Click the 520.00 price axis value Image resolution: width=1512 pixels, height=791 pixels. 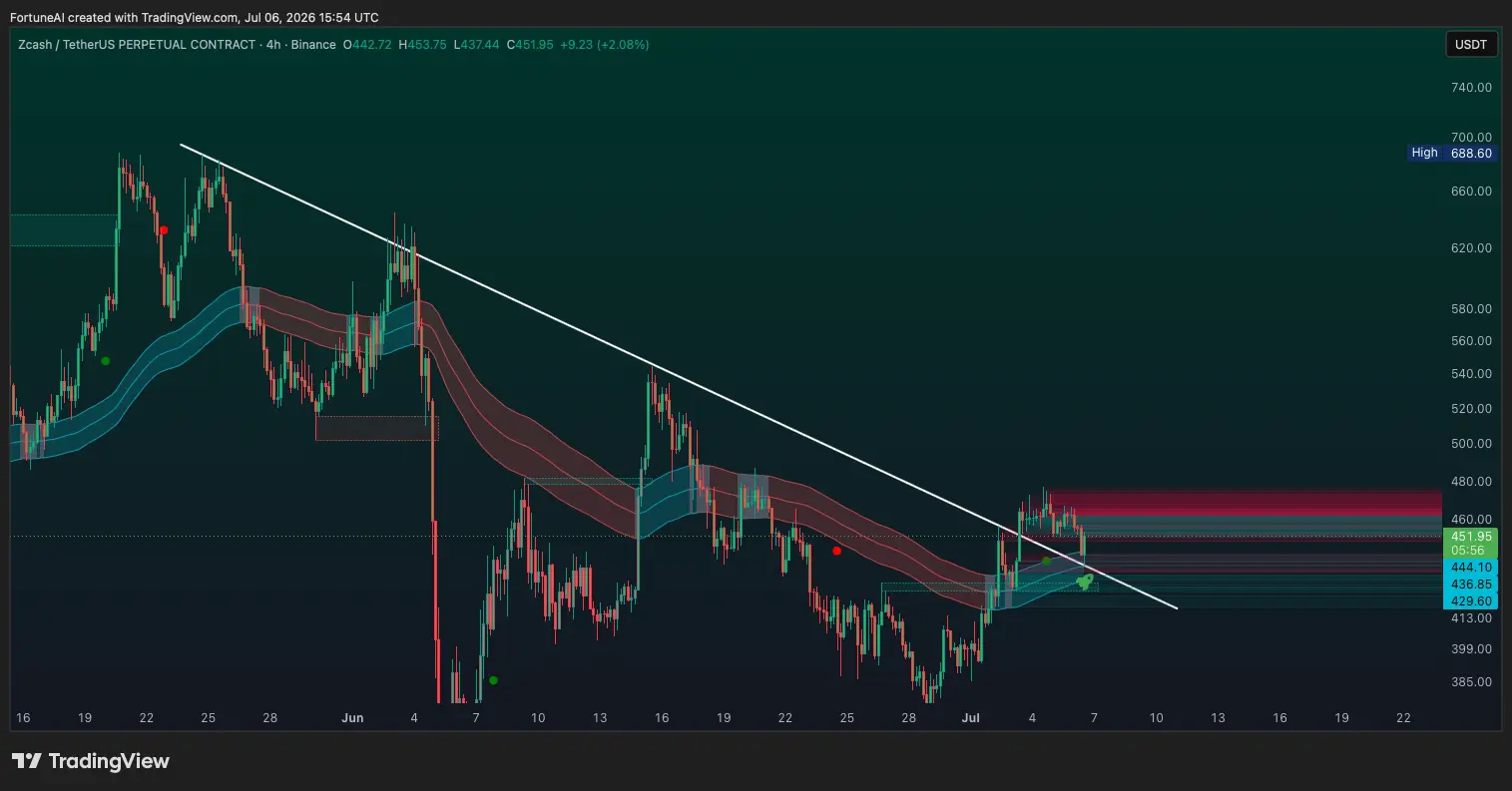click(x=1471, y=409)
